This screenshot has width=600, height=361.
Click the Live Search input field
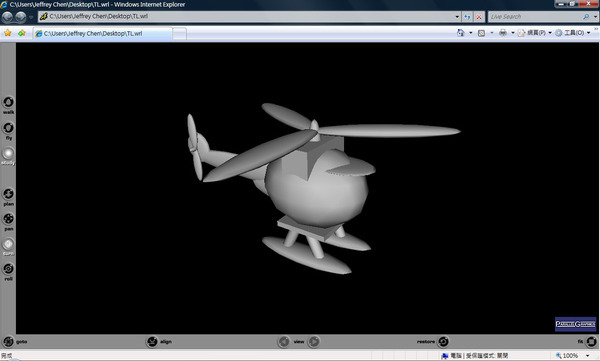(x=536, y=16)
